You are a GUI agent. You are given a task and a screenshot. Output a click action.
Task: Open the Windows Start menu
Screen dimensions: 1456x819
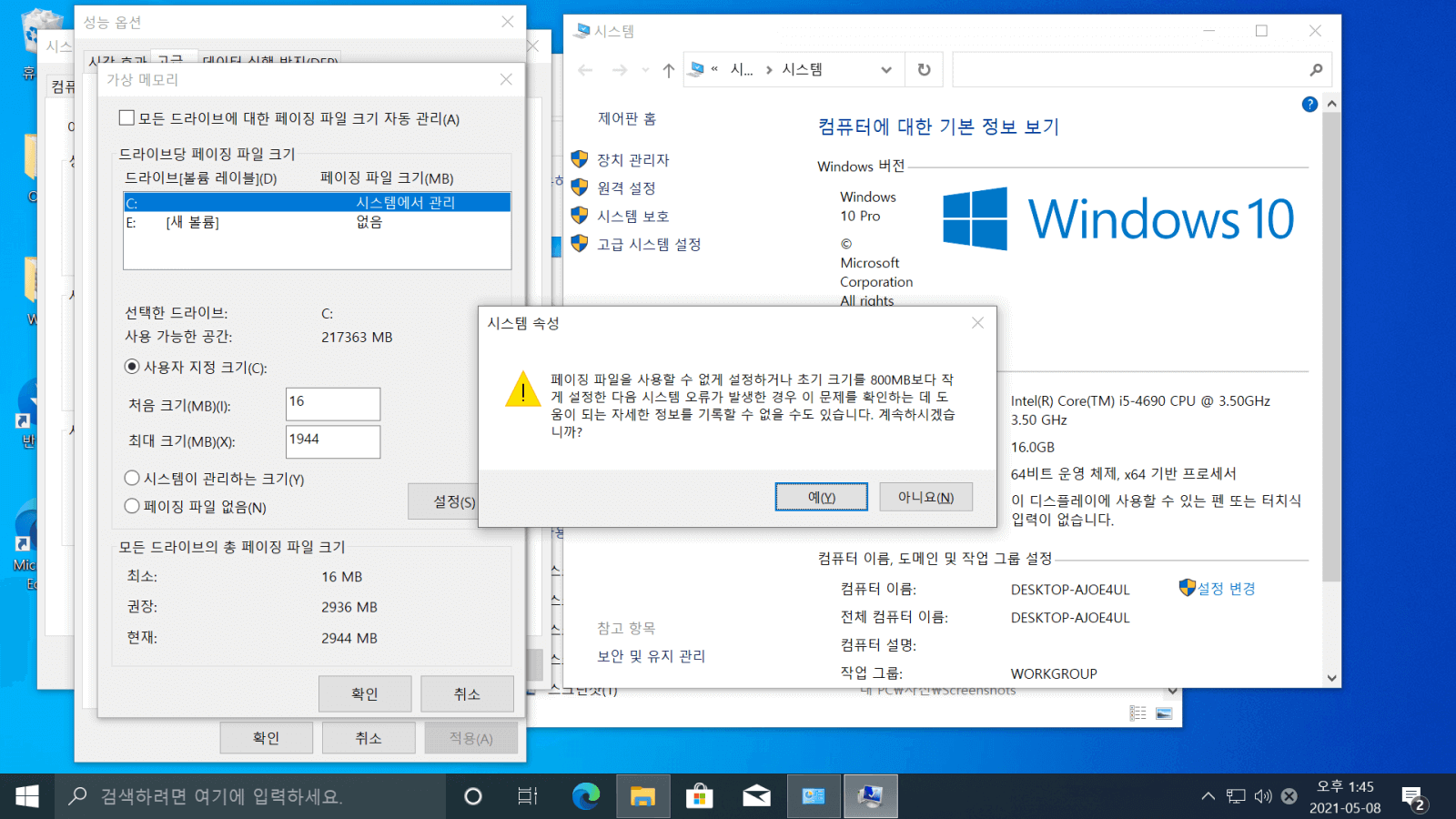pos(27,796)
